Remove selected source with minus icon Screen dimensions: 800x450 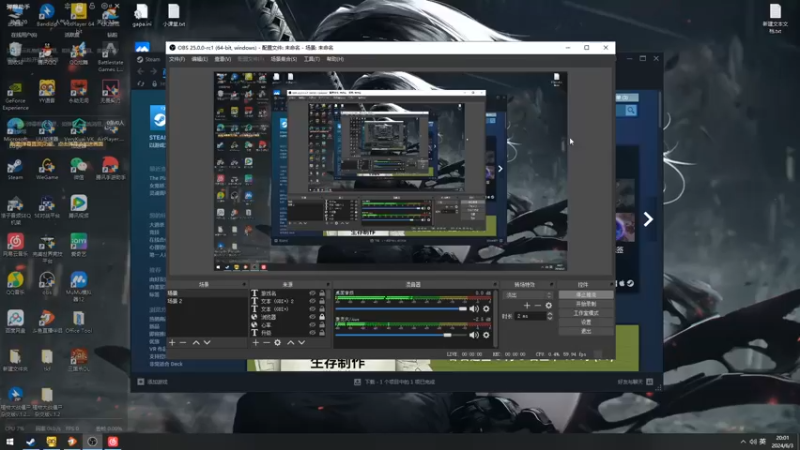[266, 342]
